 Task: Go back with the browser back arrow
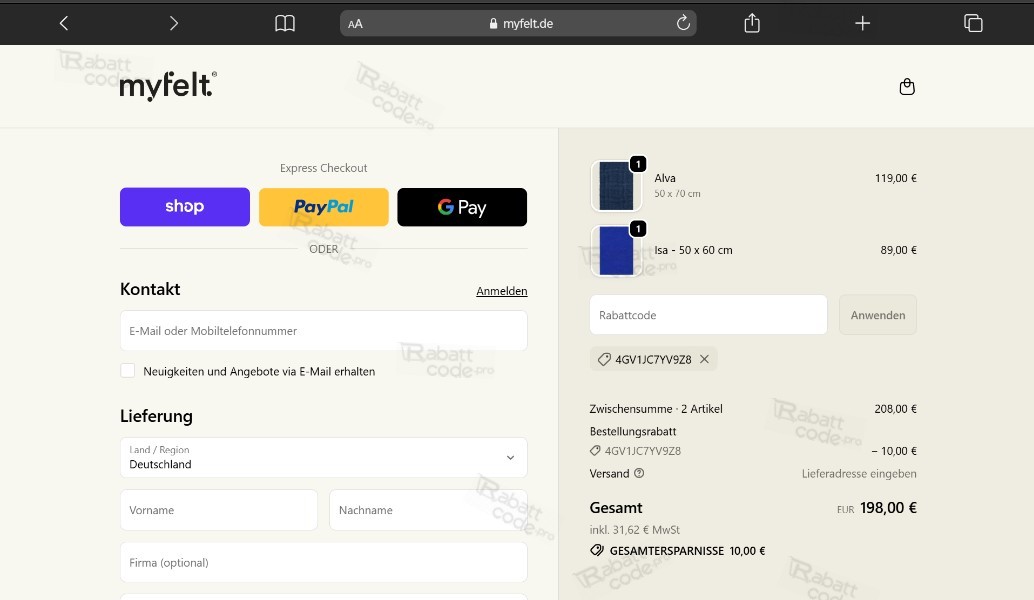click(x=63, y=23)
